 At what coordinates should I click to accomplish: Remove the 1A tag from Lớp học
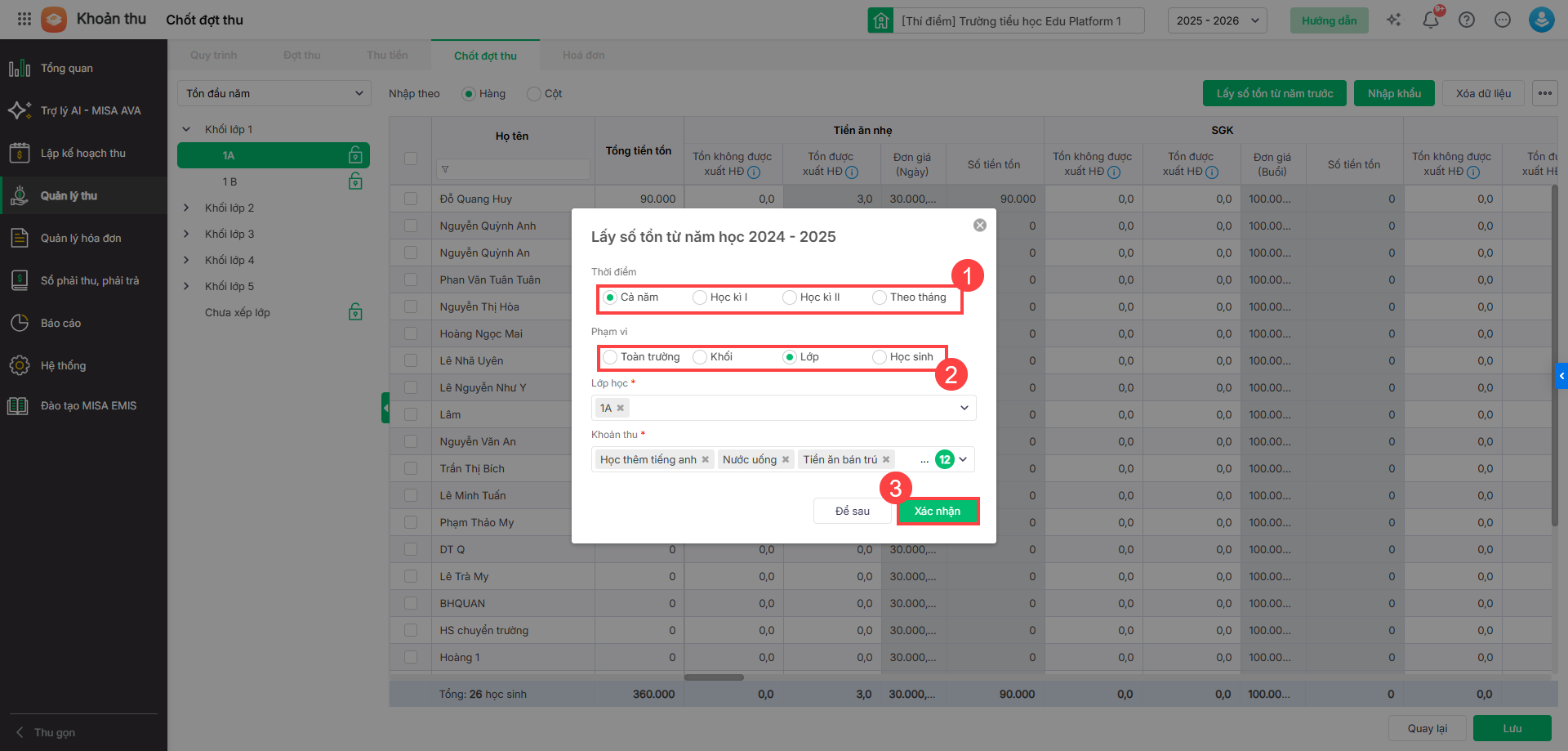pyautogui.click(x=621, y=408)
